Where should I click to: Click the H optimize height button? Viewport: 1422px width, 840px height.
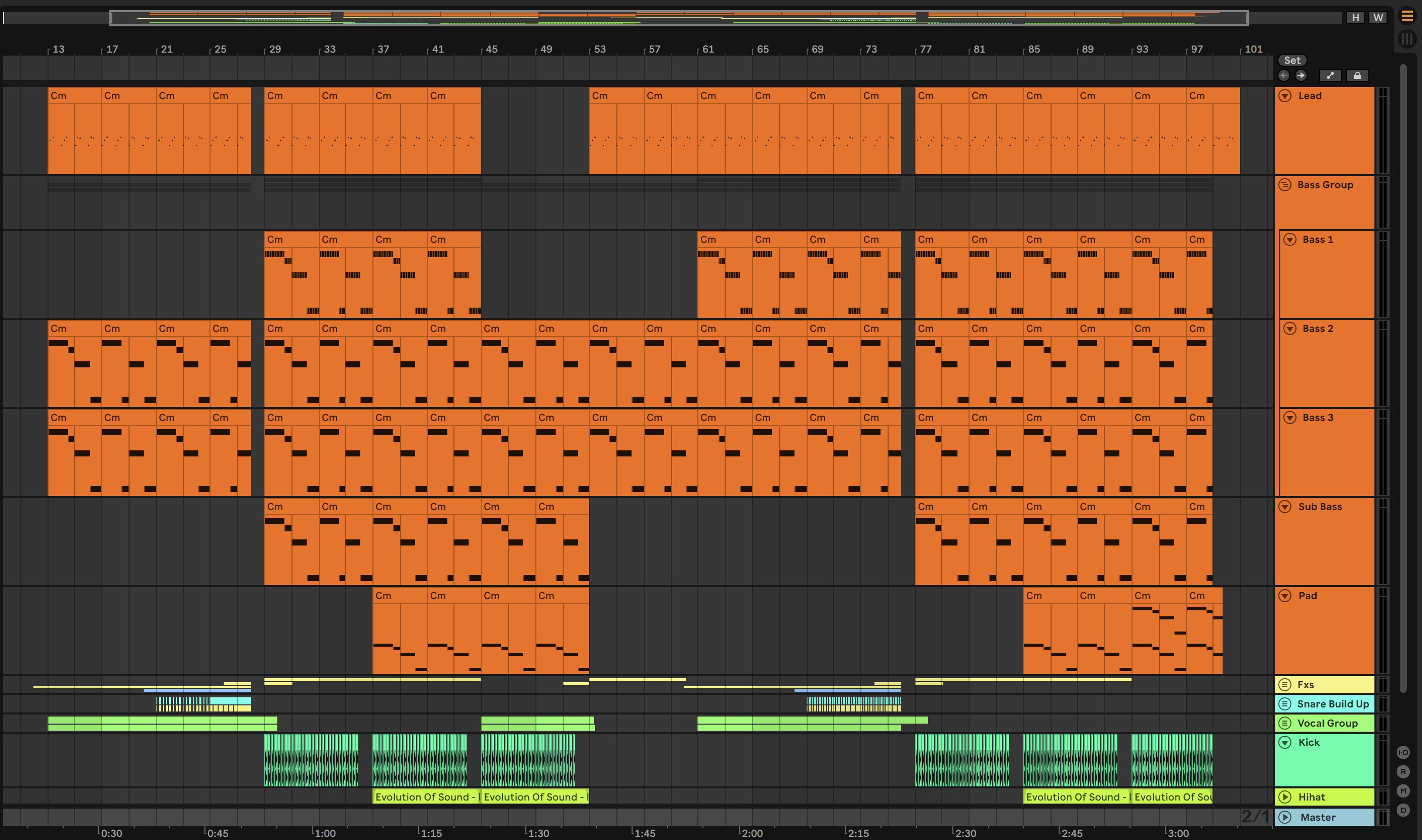[x=1355, y=18]
